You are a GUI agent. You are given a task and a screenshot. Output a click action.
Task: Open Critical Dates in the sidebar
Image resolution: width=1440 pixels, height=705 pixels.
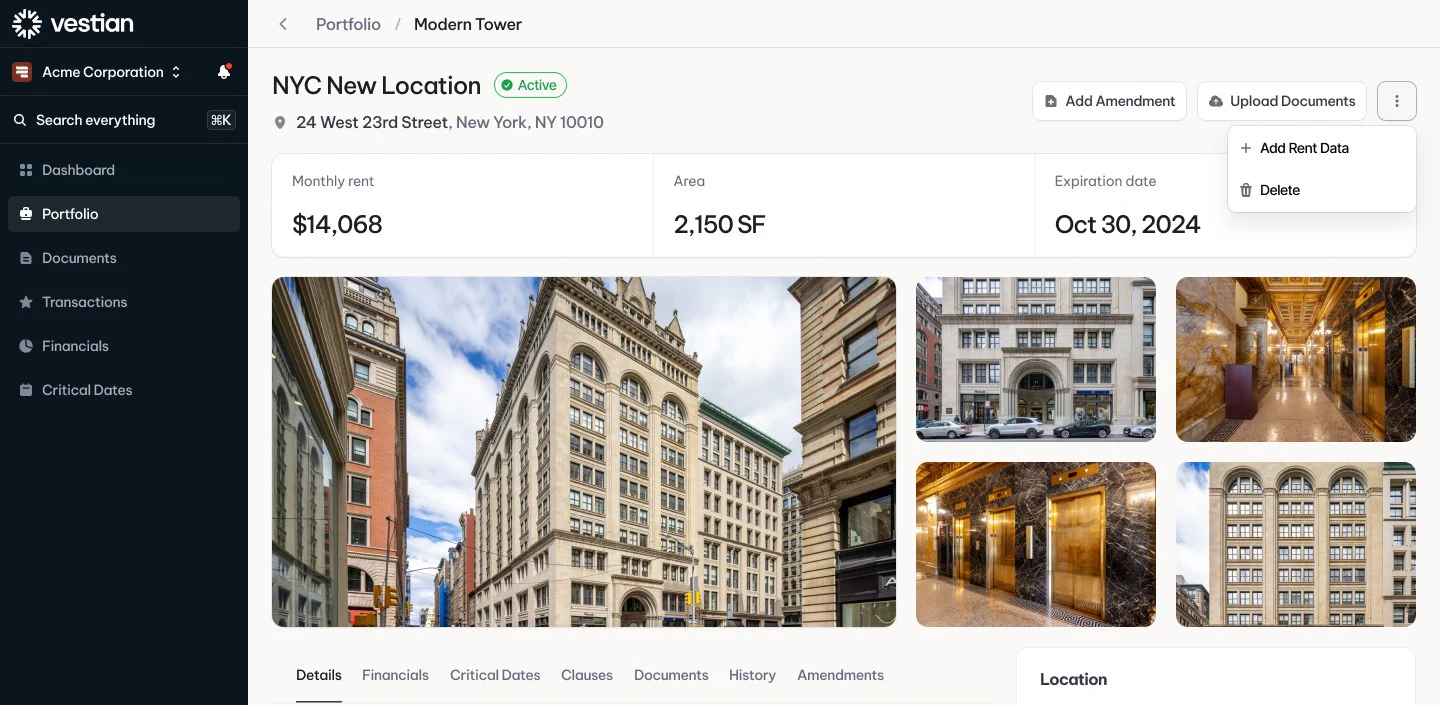(124, 390)
